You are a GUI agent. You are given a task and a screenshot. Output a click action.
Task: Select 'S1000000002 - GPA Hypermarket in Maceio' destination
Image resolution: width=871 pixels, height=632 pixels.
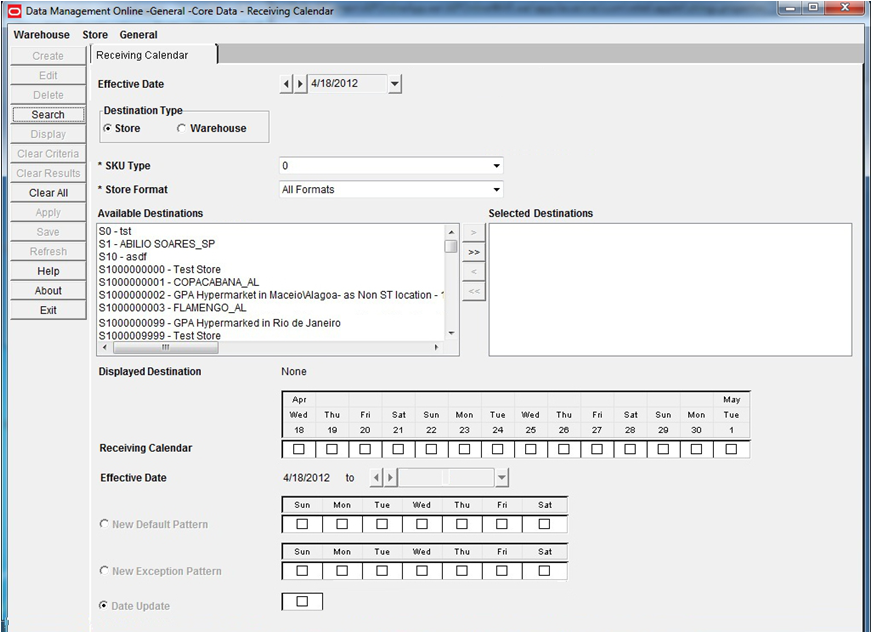(x=271, y=295)
